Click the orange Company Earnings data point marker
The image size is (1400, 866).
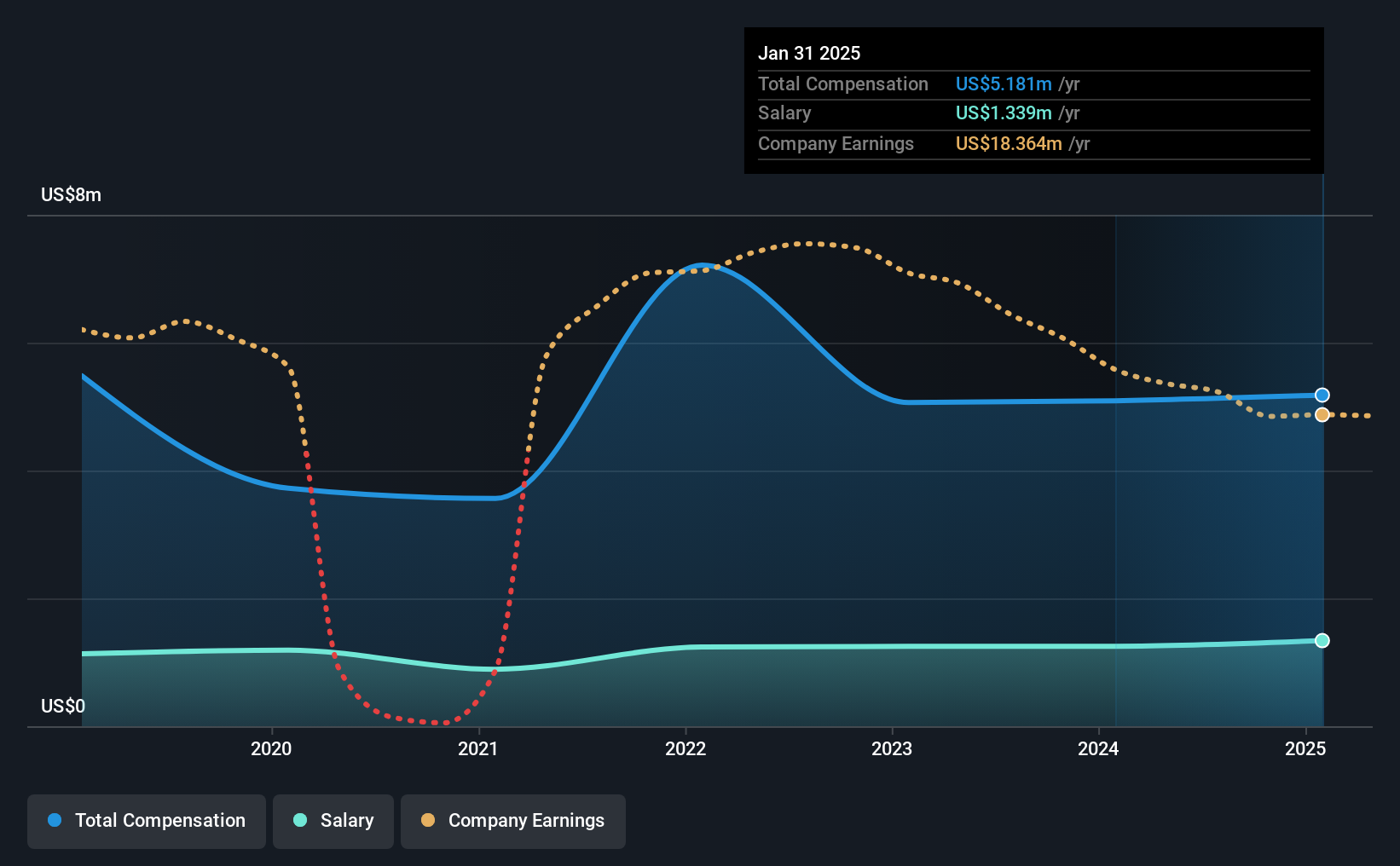1322,414
